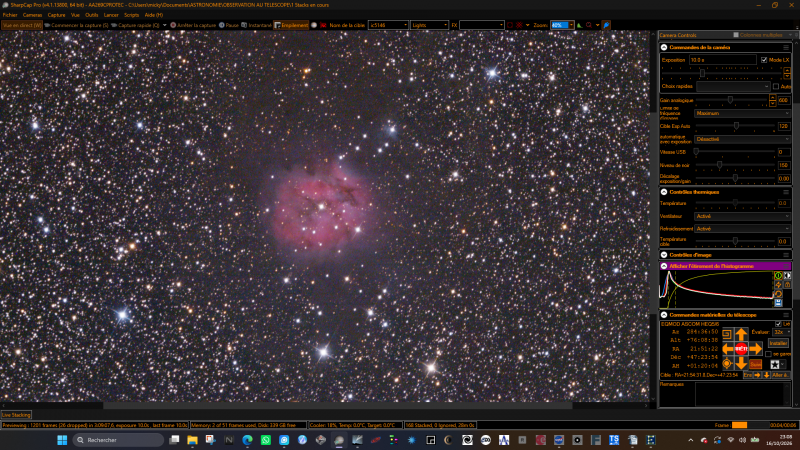Screen dimensions: 800x450
Task: Open the Outils menu
Action: click(x=91, y=15)
